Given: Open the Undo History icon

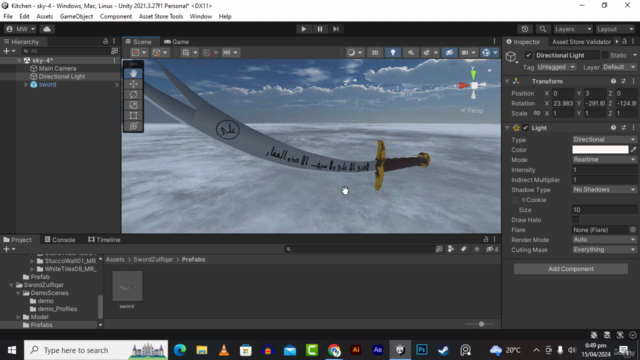Looking at the screenshot, I should coord(525,29).
